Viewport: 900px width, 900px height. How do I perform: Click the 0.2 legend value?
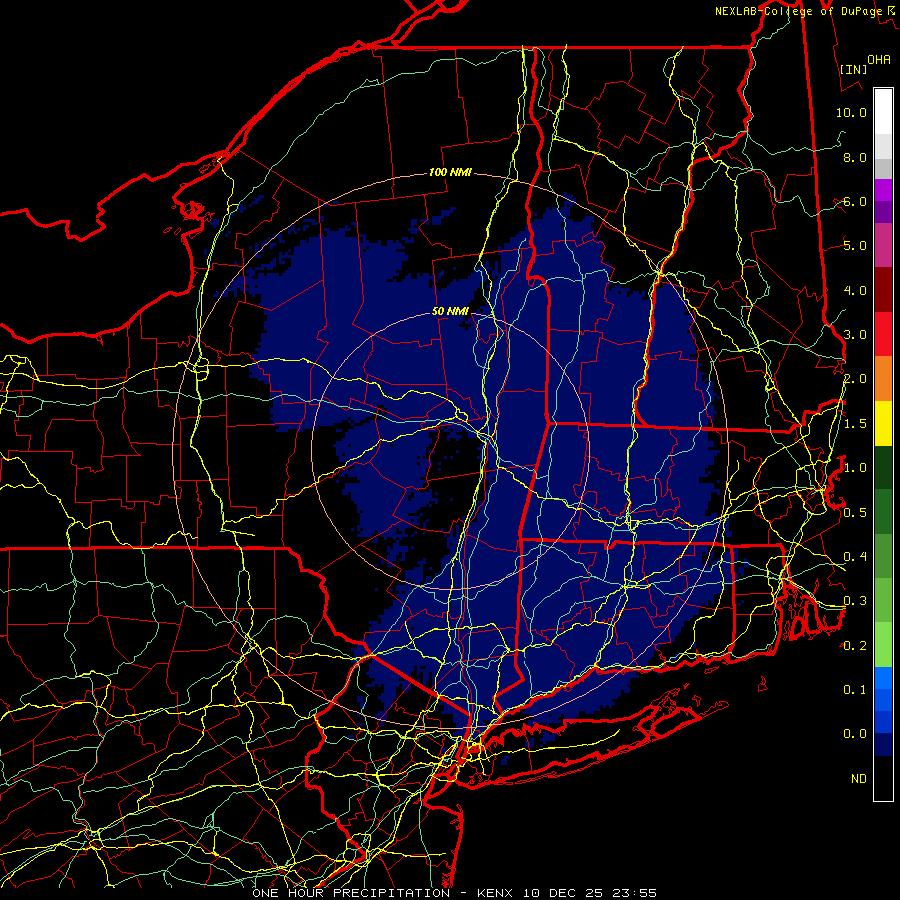point(855,646)
